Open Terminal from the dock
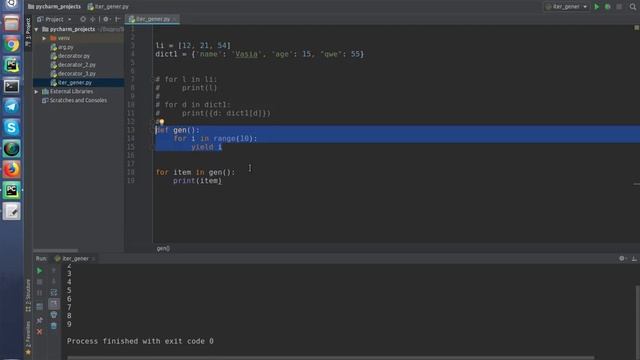The height and width of the screenshot is (360, 640). pyautogui.click(x=11, y=86)
